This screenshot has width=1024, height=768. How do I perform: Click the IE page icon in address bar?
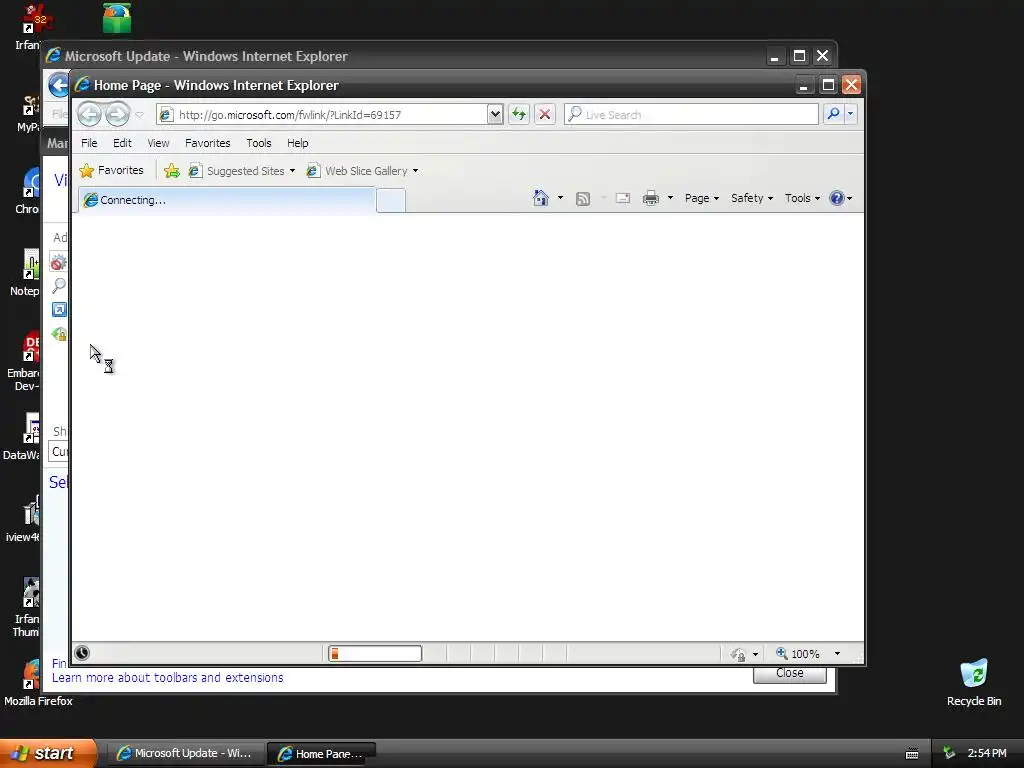pyautogui.click(x=166, y=115)
